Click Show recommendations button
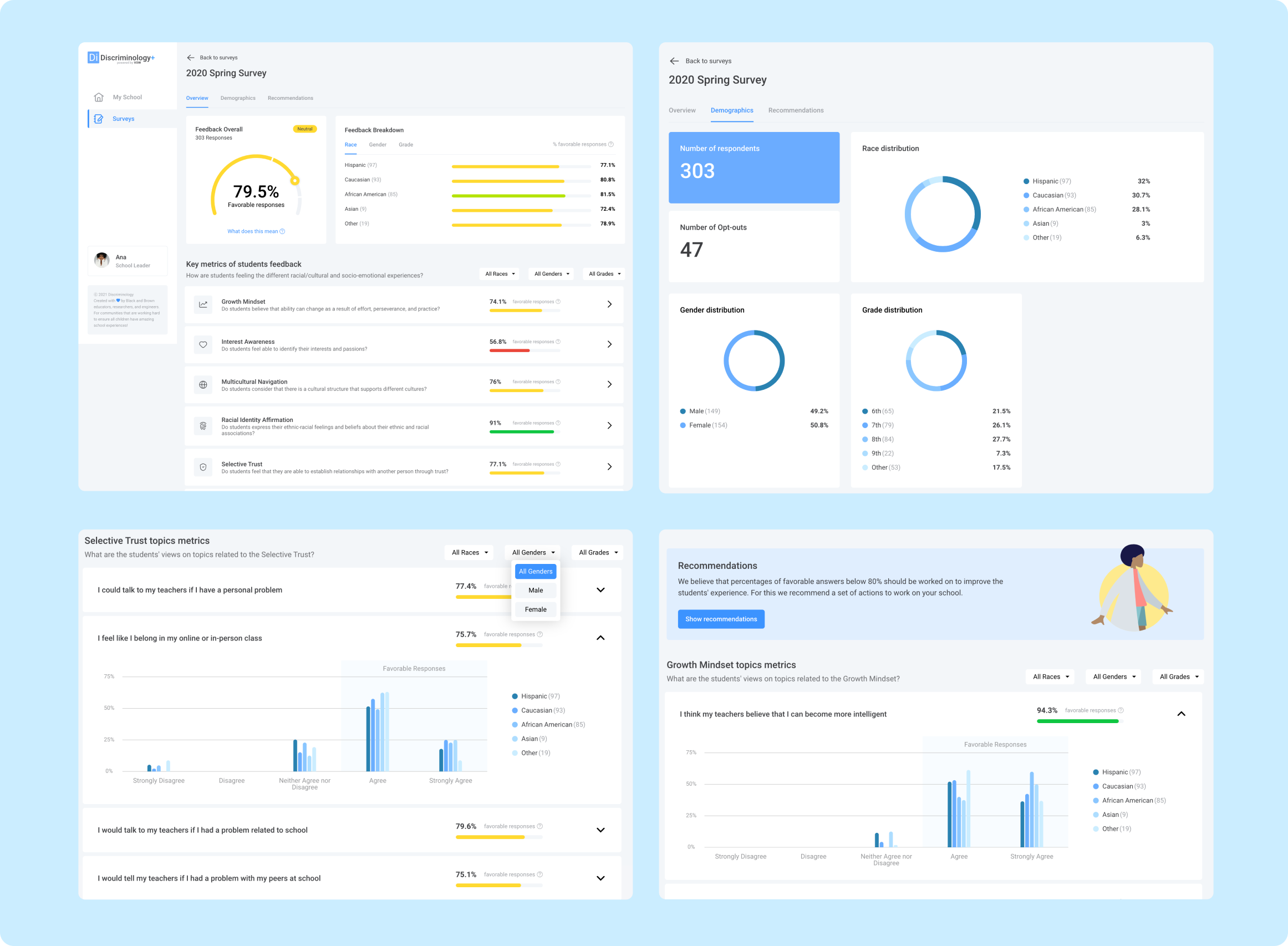 (x=721, y=619)
